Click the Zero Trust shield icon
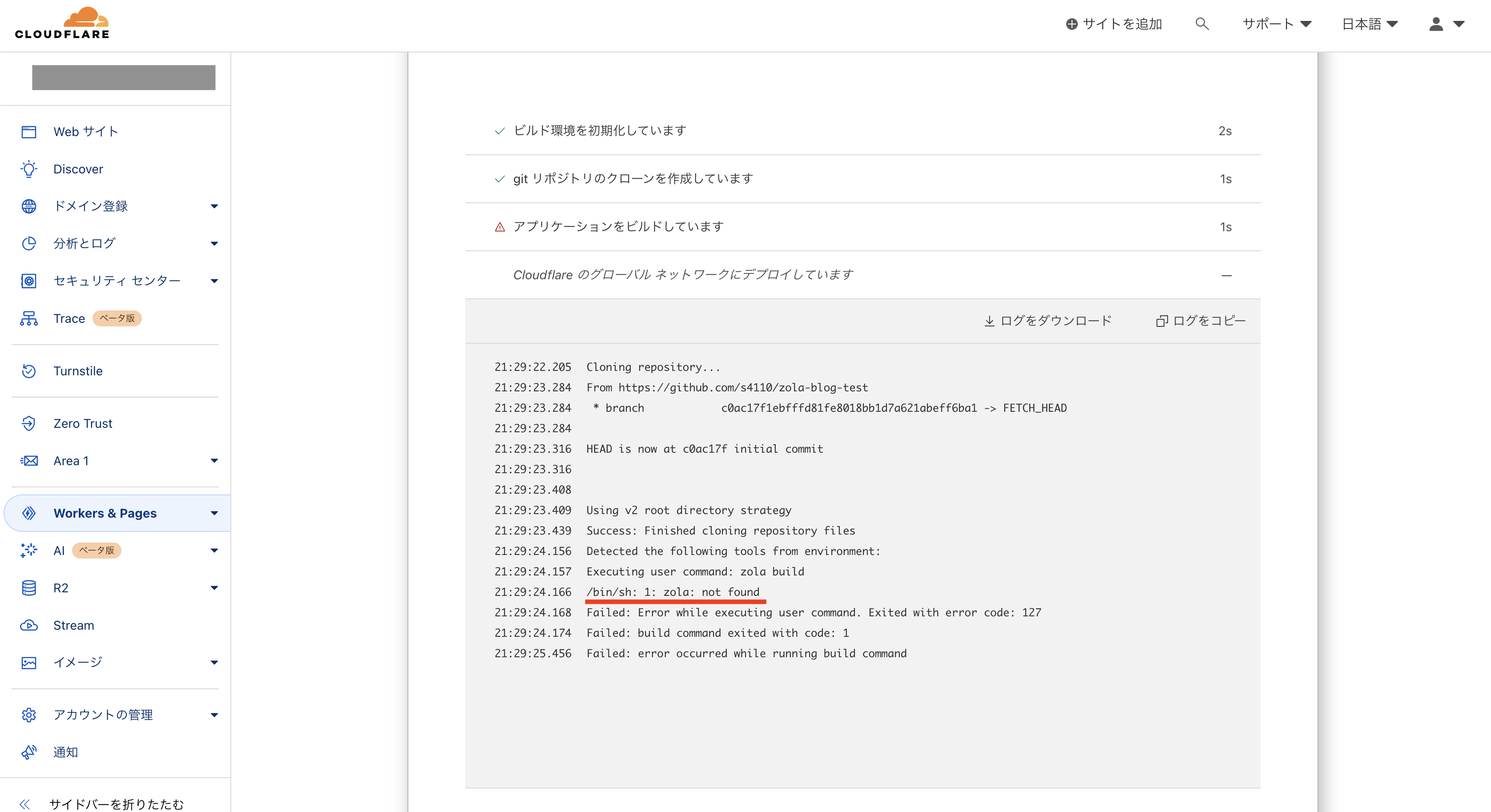1491x812 pixels. tap(28, 424)
